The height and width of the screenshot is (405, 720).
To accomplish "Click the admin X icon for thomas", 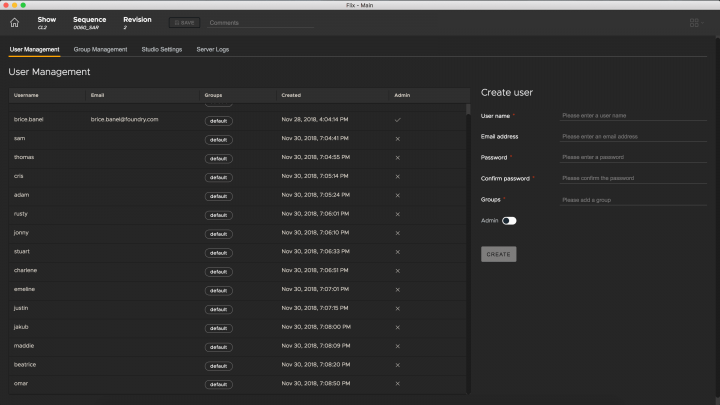I will click(x=398, y=157).
